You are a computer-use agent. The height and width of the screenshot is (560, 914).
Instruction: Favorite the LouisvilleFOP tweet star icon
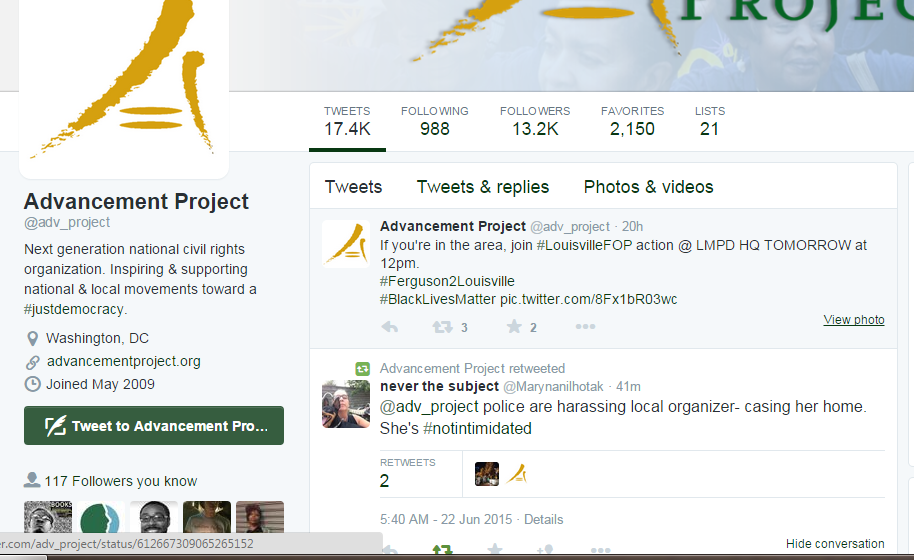click(x=514, y=326)
